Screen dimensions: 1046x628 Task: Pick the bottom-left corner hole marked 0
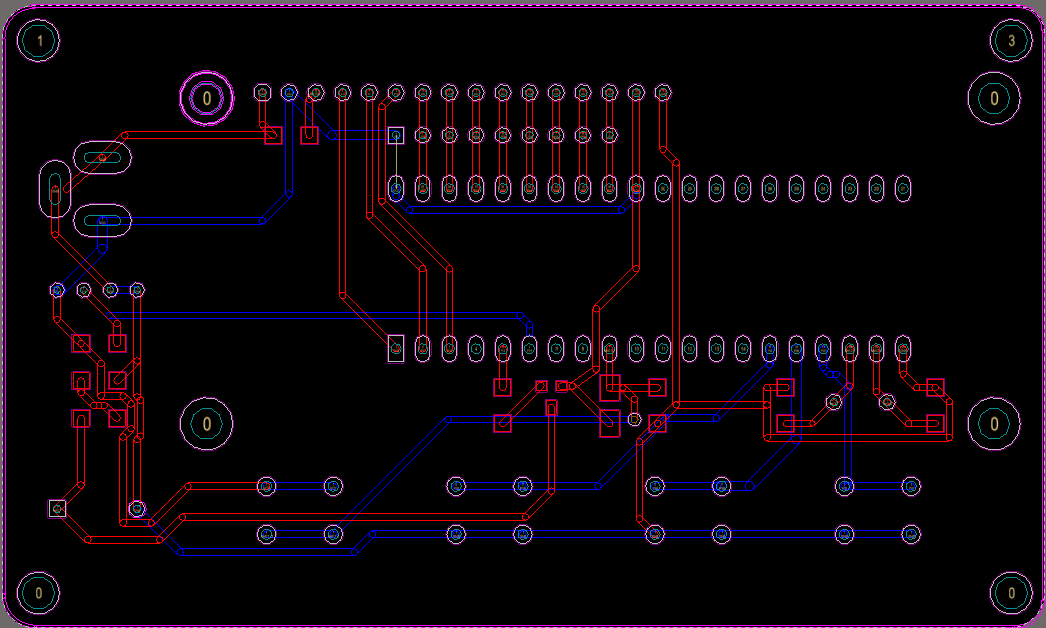click(x=39, y=593)
